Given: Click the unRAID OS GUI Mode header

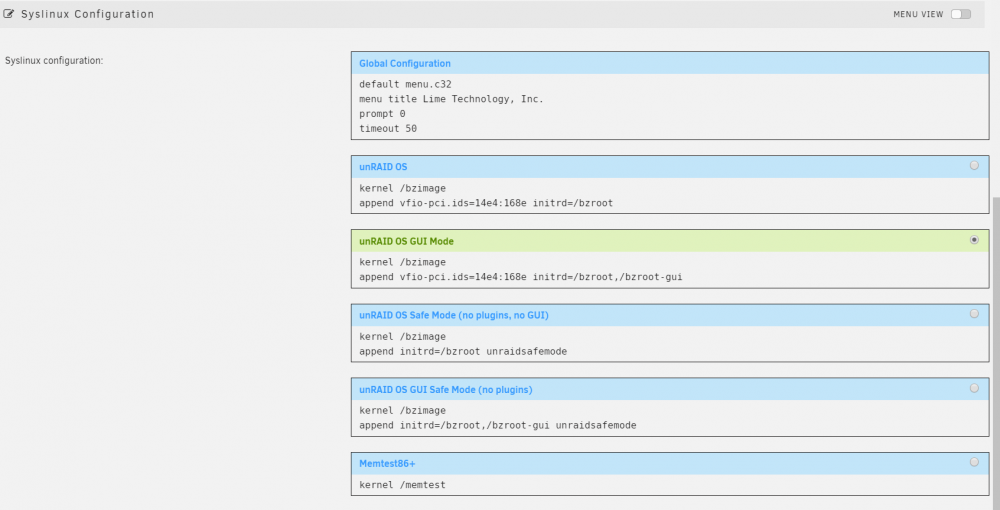Looking at the screenshot, I should (670, 241).
